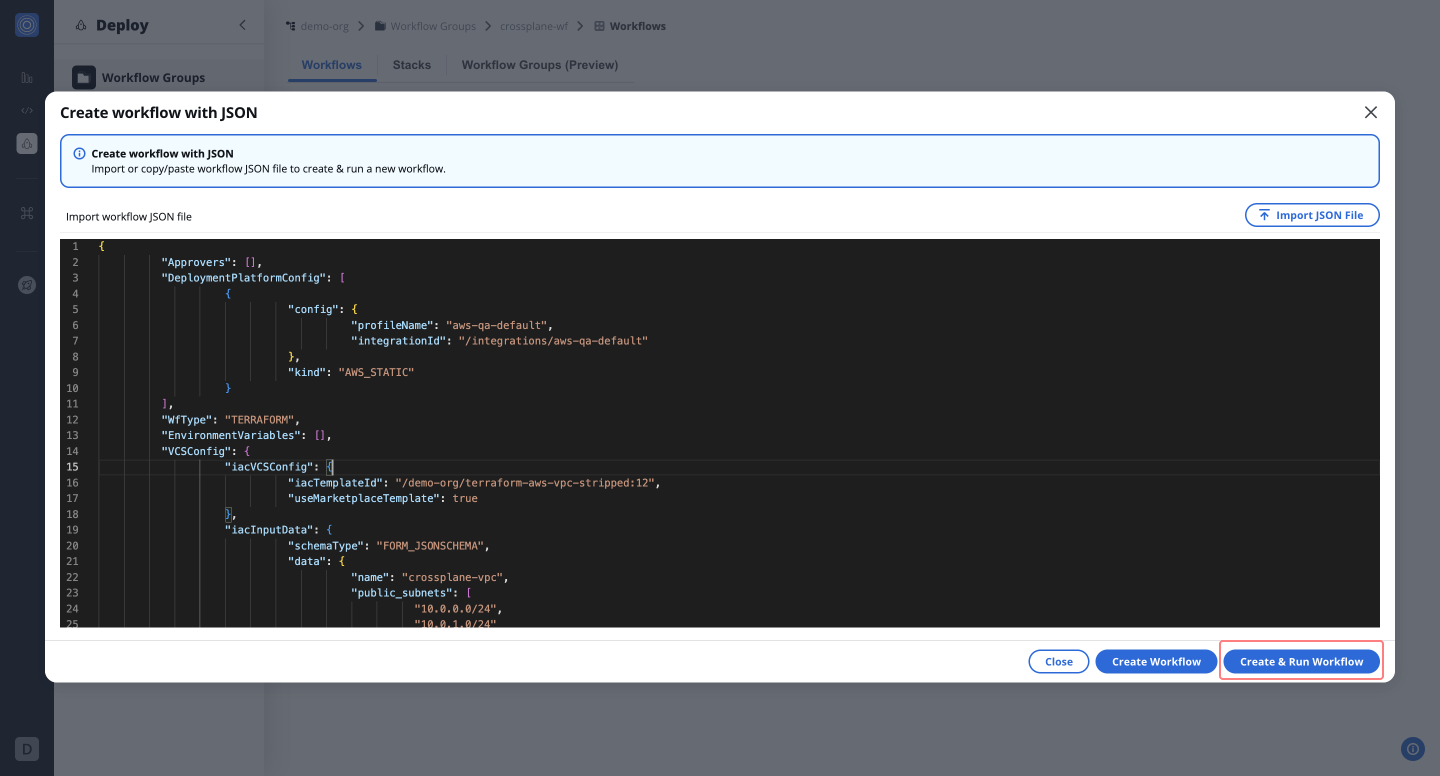Click the StackGuardian logo in the sidebar

pyautogui.click(x=27, y=26)
